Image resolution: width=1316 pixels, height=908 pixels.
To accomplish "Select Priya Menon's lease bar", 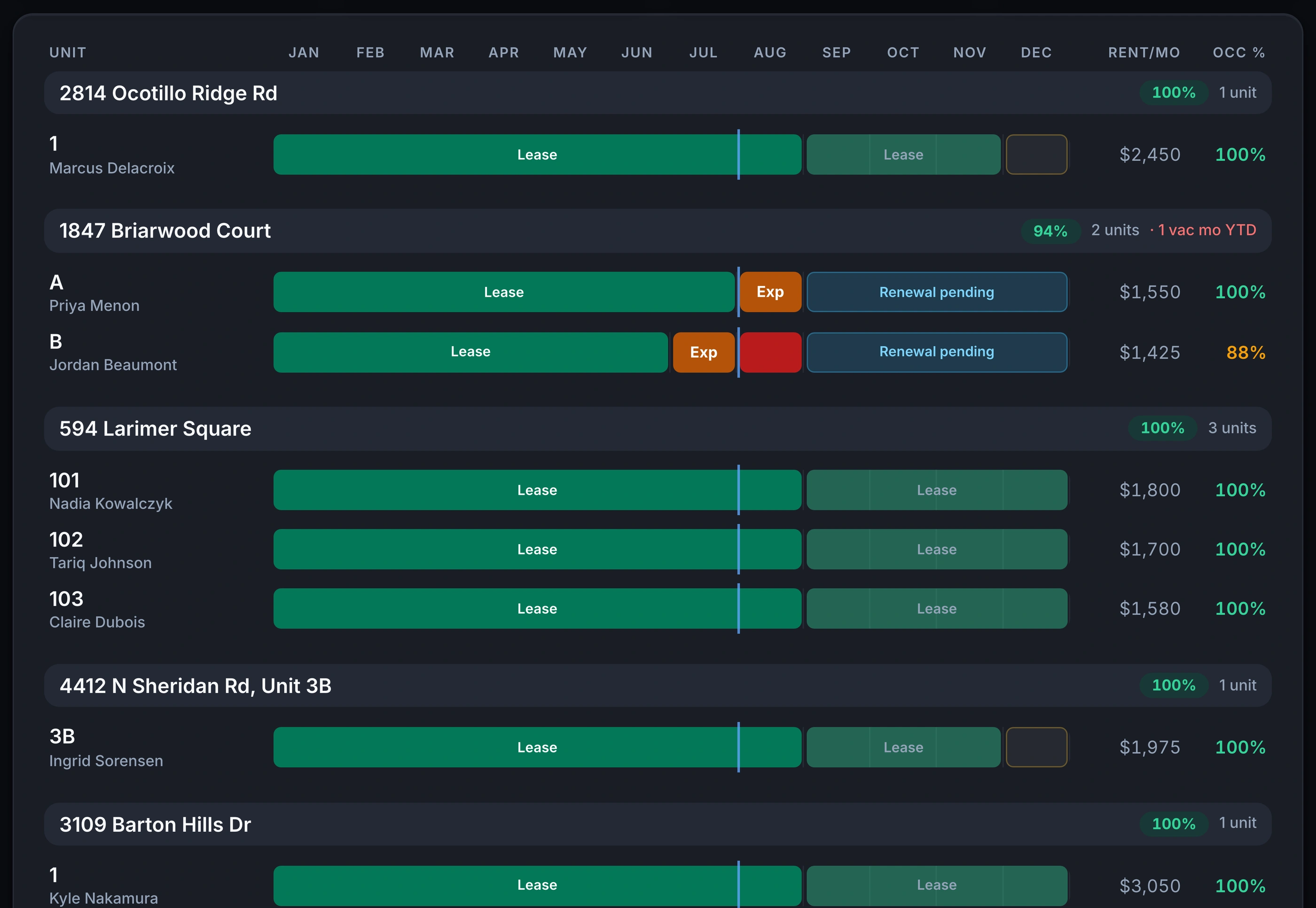I will [504, 292].
